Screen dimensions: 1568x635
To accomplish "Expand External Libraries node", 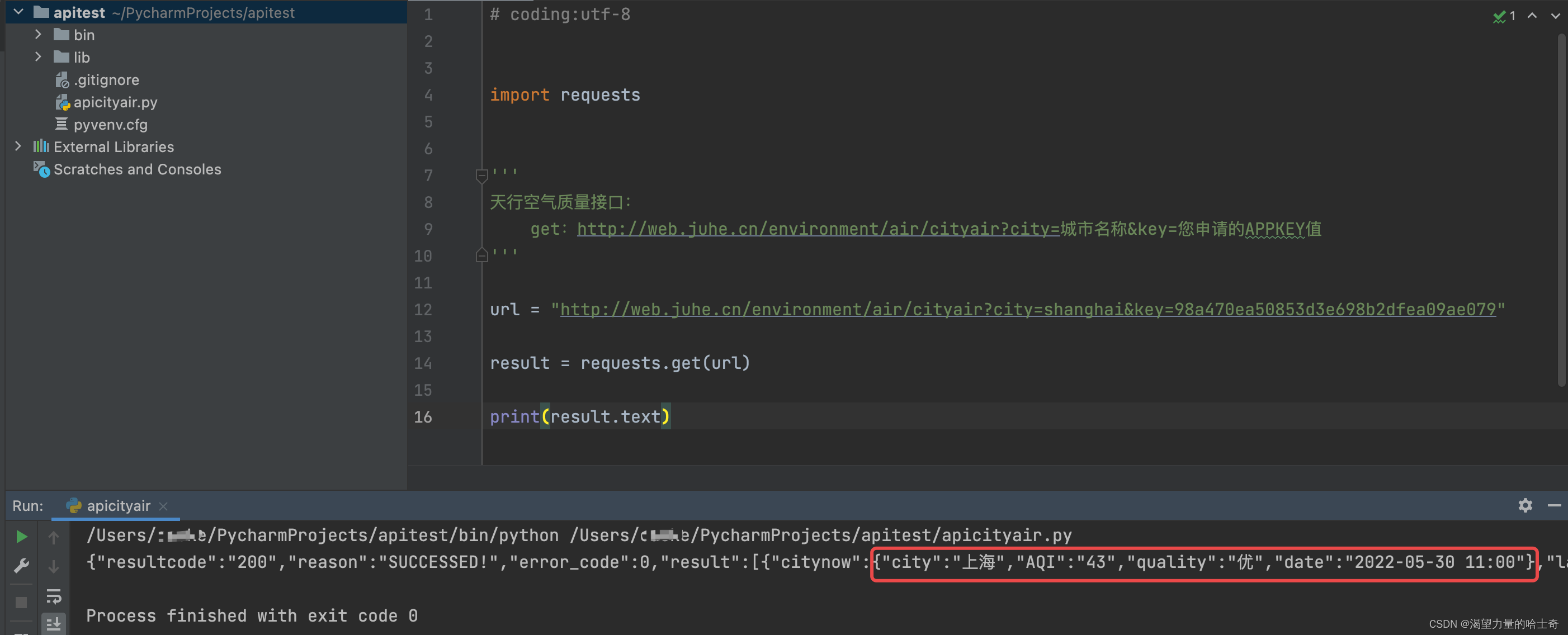I will 18,146.
